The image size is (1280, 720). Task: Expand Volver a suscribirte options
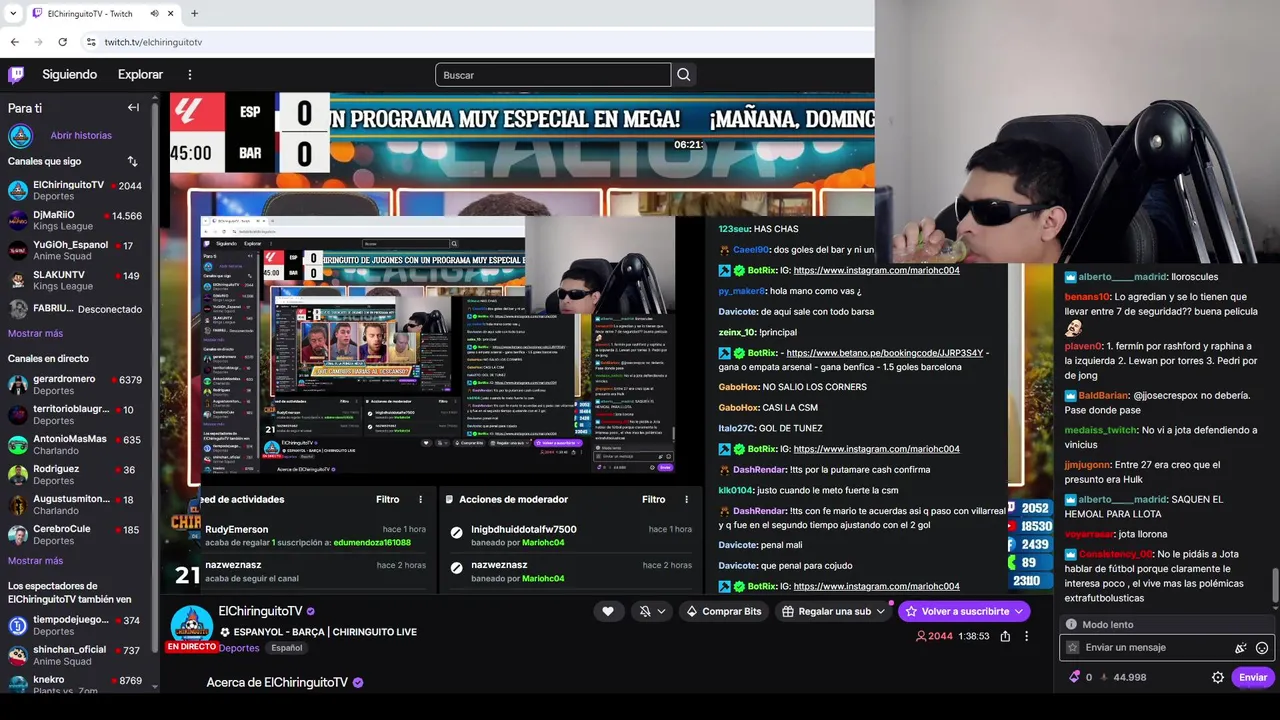tap(1019, 611)
